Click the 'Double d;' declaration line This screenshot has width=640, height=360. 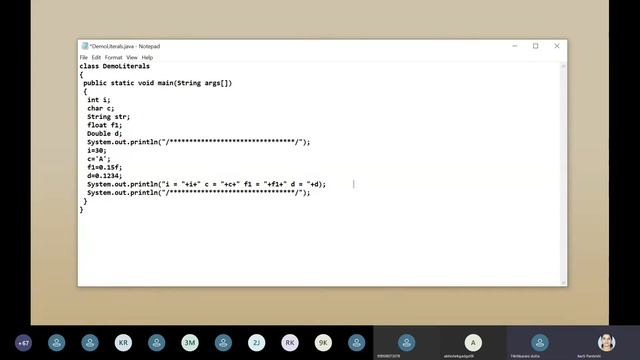point(104,133)
